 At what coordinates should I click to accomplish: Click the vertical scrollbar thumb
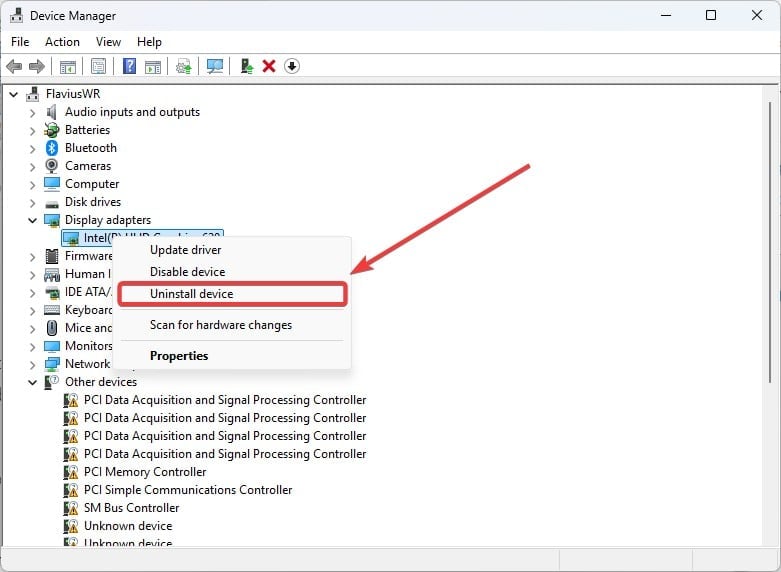tap(770, 242)
